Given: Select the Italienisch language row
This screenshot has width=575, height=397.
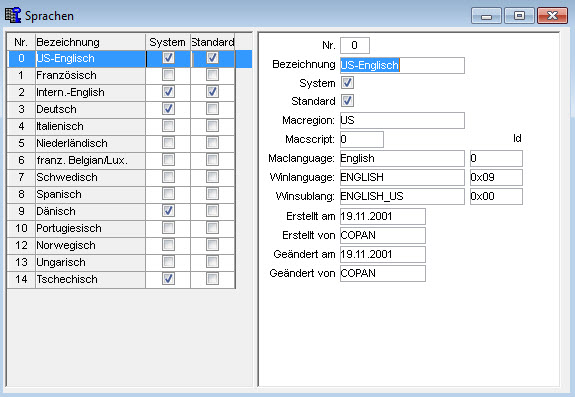Looking at the screenshot, I should point(121,126).
